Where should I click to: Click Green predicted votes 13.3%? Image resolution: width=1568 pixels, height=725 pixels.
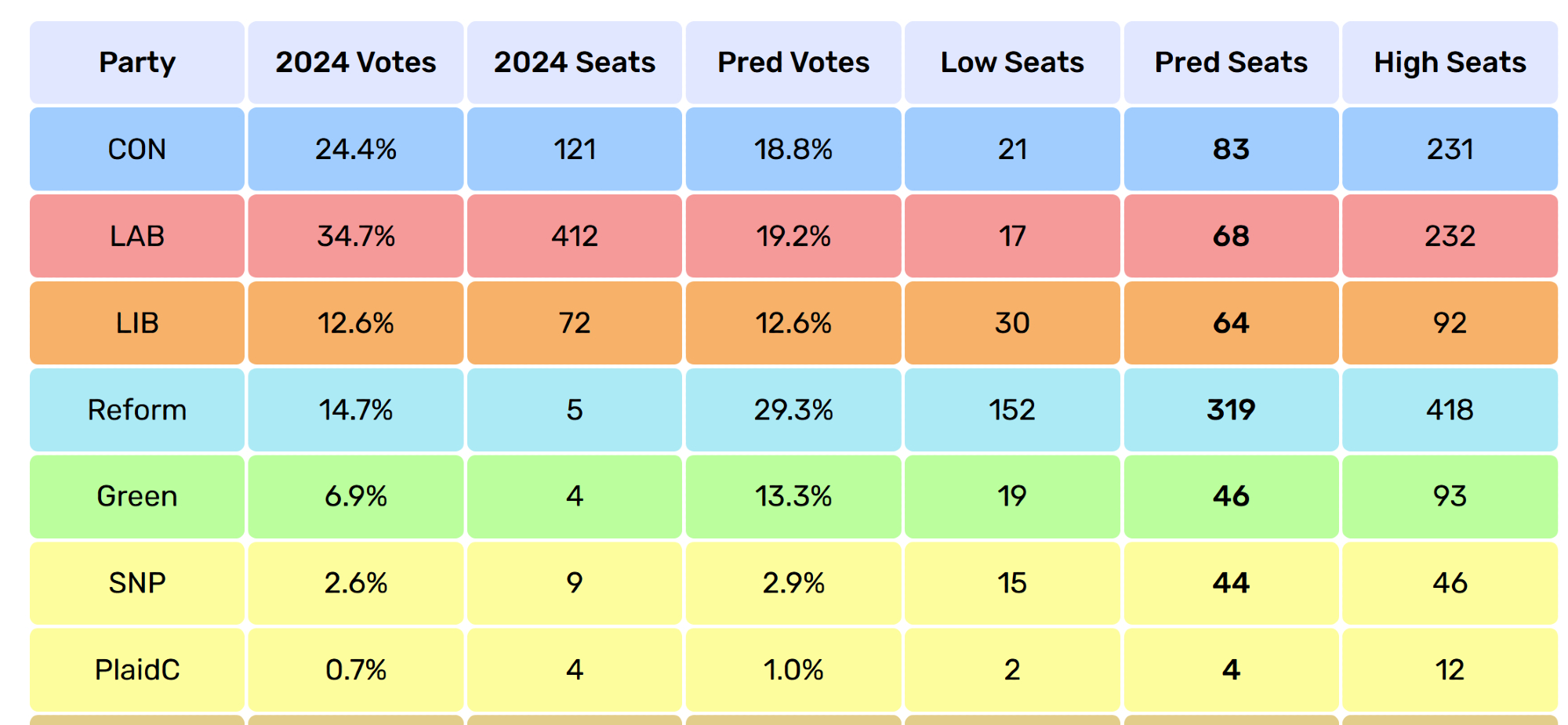(793, 496)
